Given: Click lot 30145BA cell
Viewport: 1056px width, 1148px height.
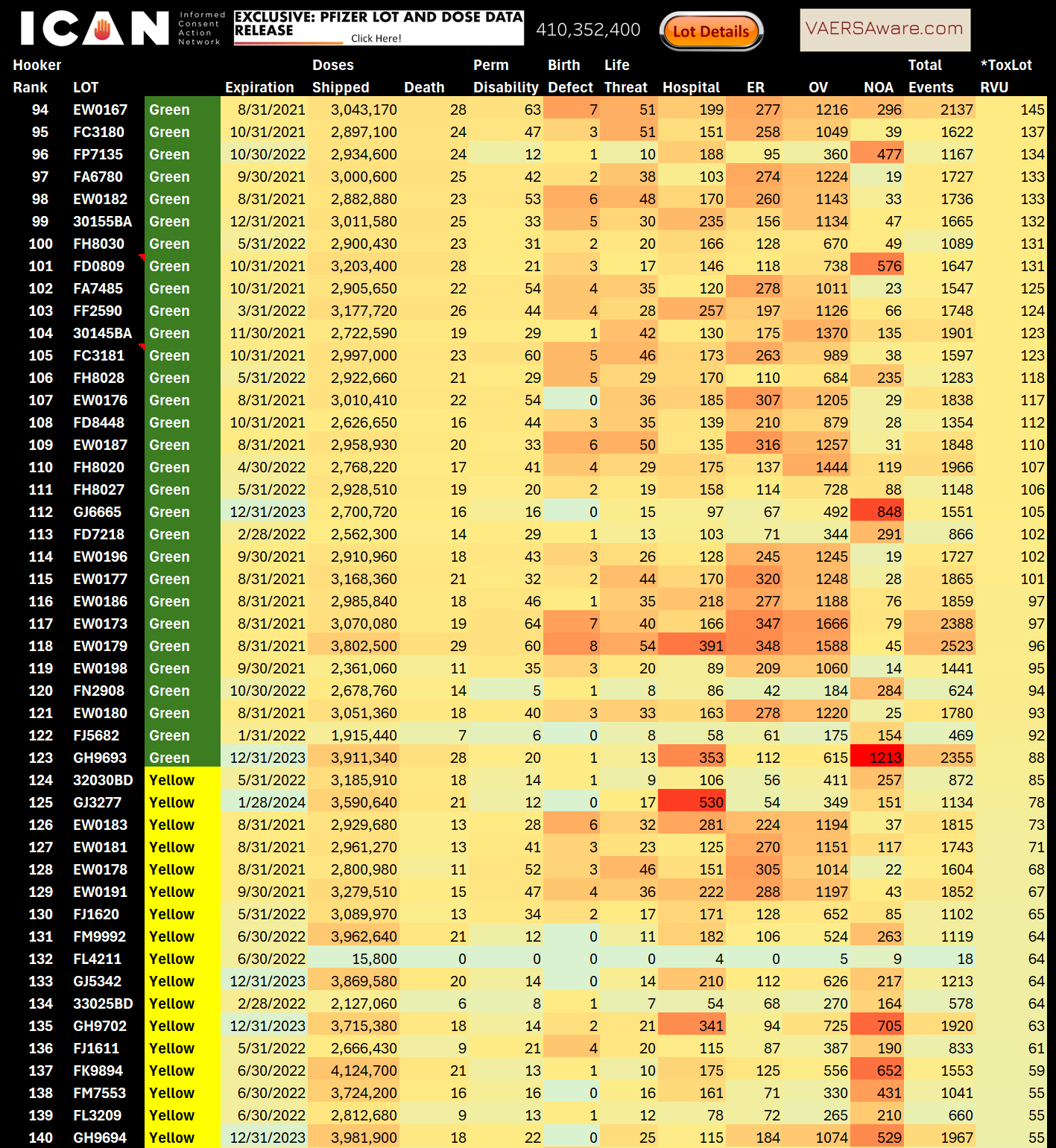Looking at the screenshot, I should [x=102, y=333].
